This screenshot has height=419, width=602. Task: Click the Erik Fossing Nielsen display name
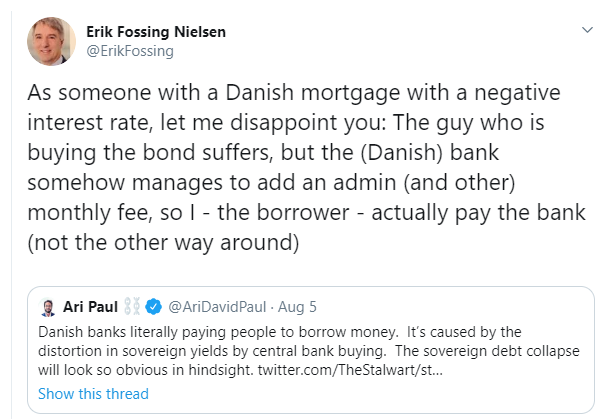tap(156, 32)
